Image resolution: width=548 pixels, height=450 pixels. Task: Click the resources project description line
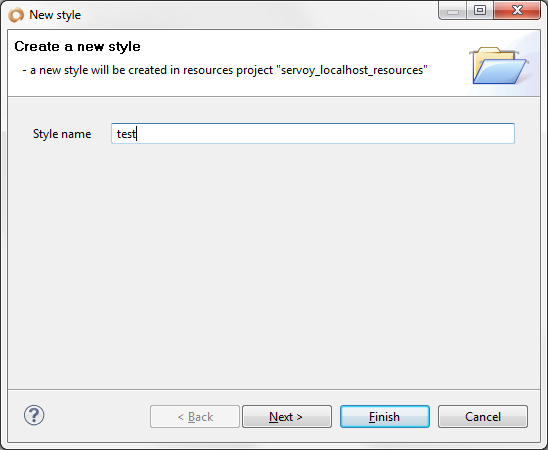coord(225,70)
